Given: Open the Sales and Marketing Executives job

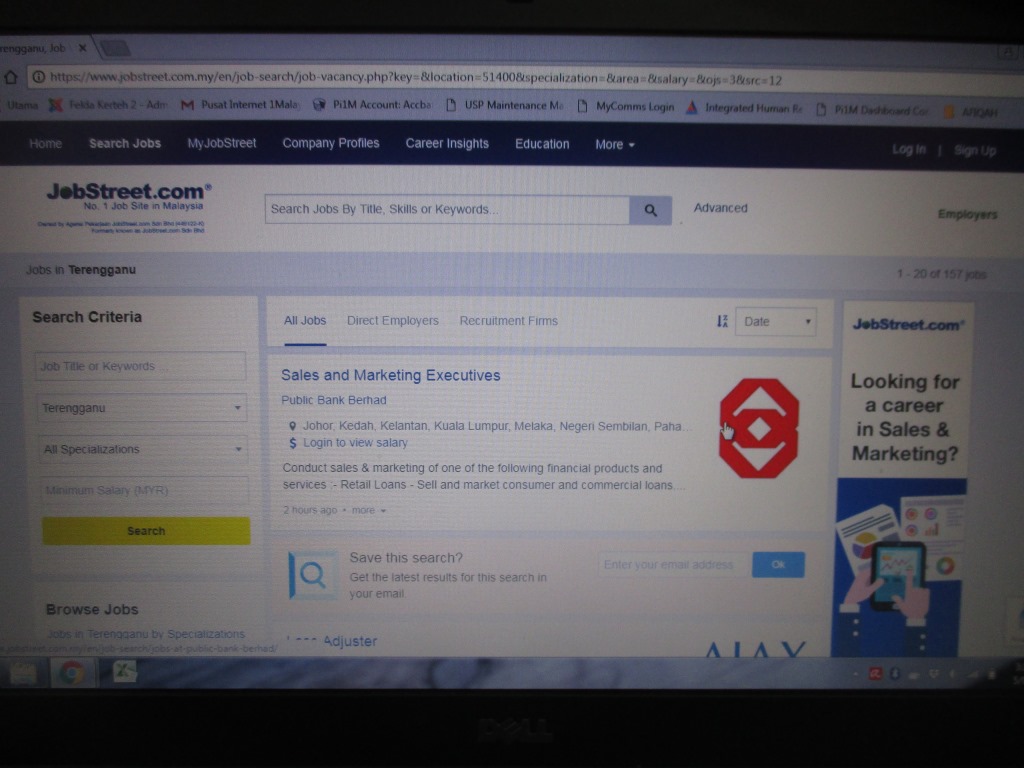Looking at the screenshot, I should pyautogui.click(x=390, y=376).
